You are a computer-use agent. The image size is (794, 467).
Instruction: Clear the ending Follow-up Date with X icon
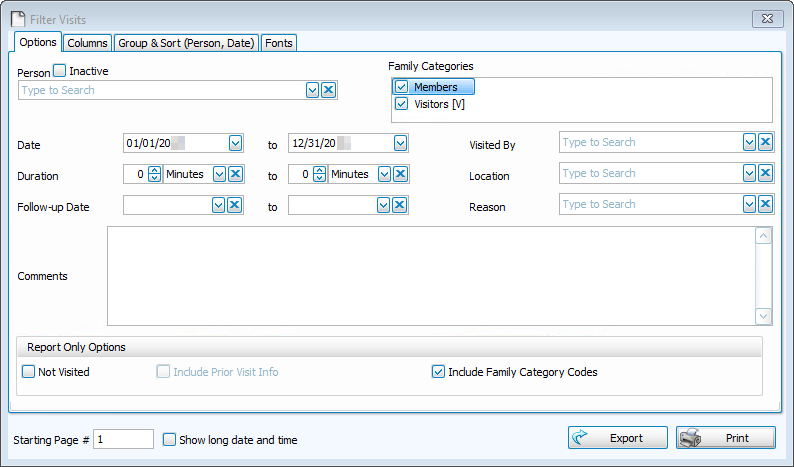pos(400,205)
